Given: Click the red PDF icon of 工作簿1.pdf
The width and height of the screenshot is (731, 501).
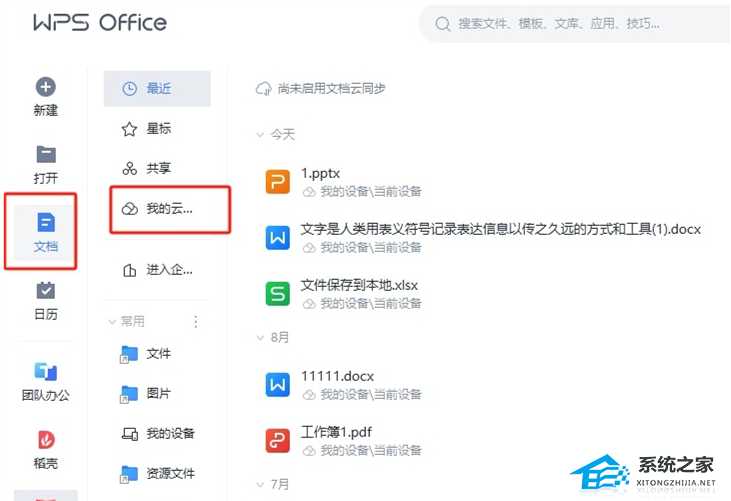Looking at the screenshot, I should click(x=277, y=440).
